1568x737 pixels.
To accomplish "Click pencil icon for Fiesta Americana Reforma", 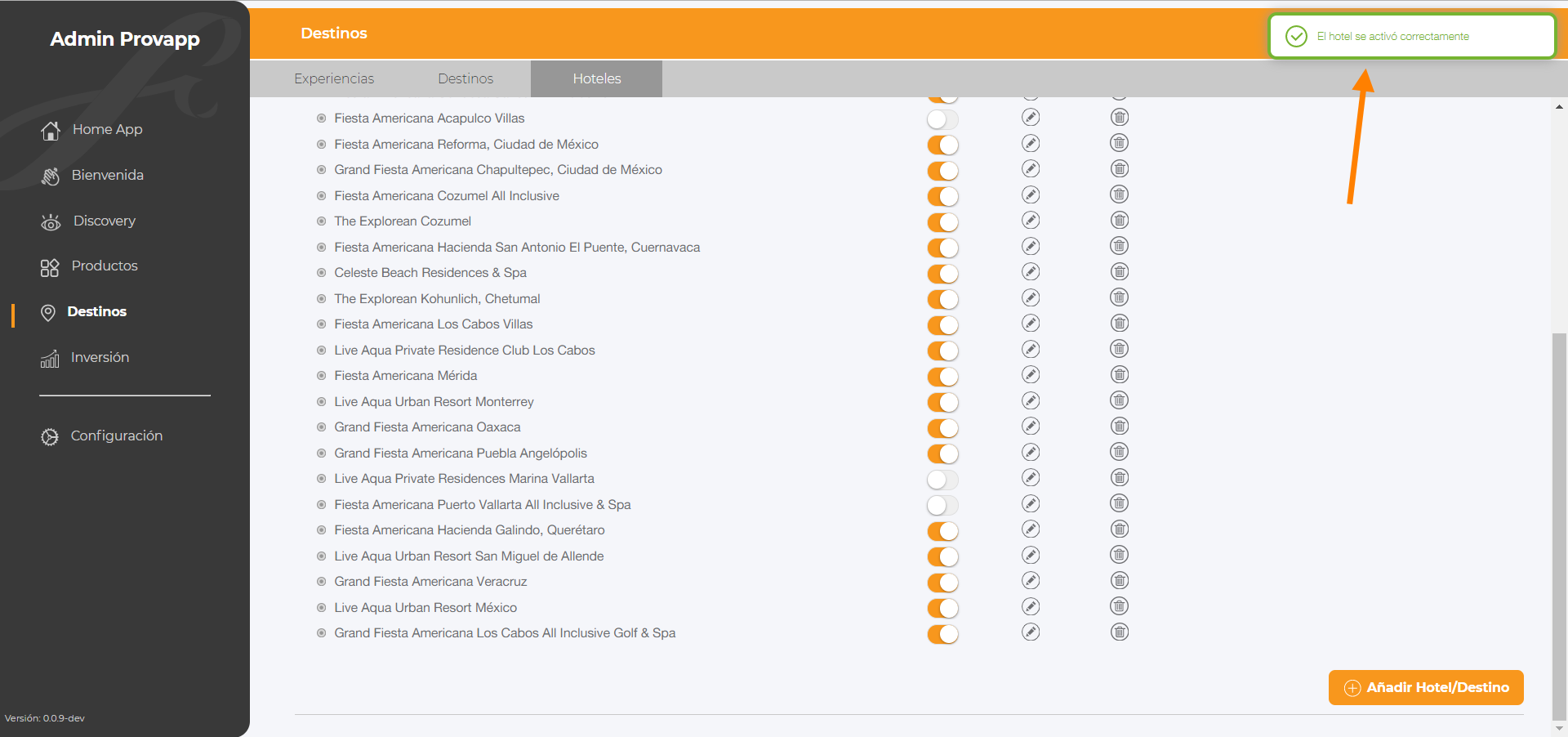I will [1031, 144].
